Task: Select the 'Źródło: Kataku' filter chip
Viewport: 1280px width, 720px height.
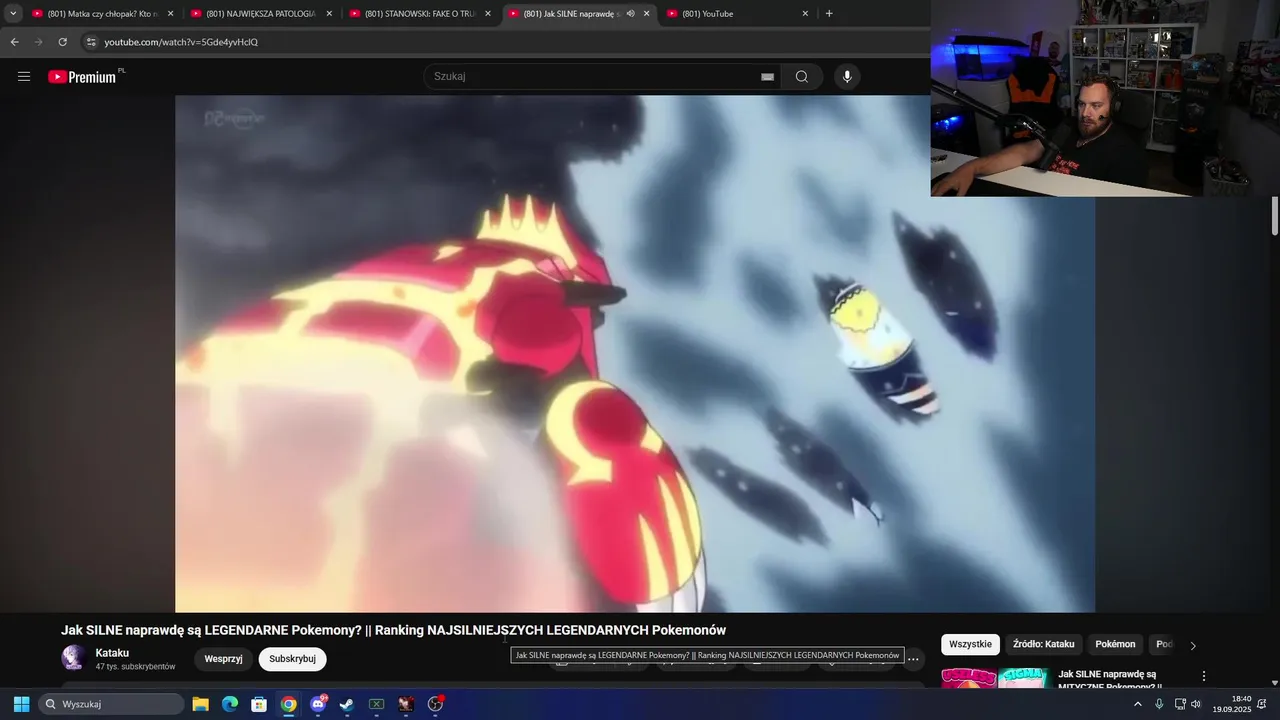Action: 1043,645
